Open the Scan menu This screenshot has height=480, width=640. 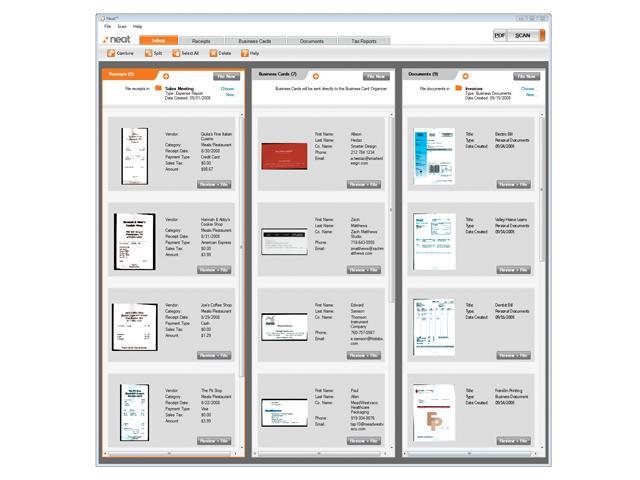(x=121, y=26)
